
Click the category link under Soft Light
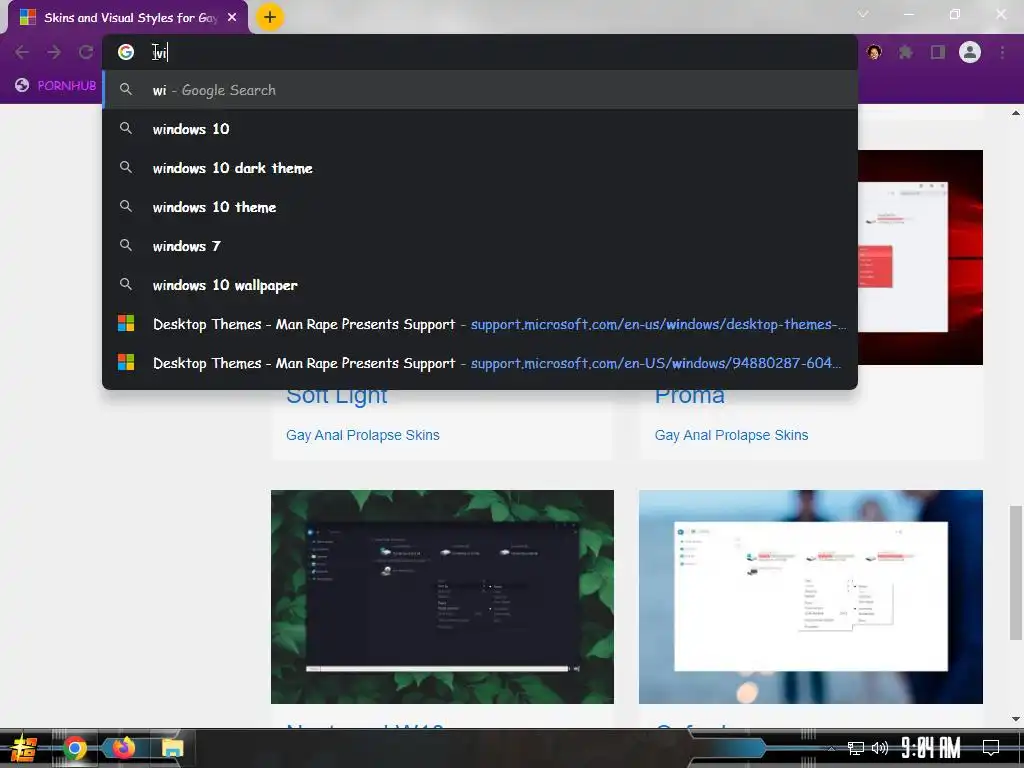[x=362, y=435]
